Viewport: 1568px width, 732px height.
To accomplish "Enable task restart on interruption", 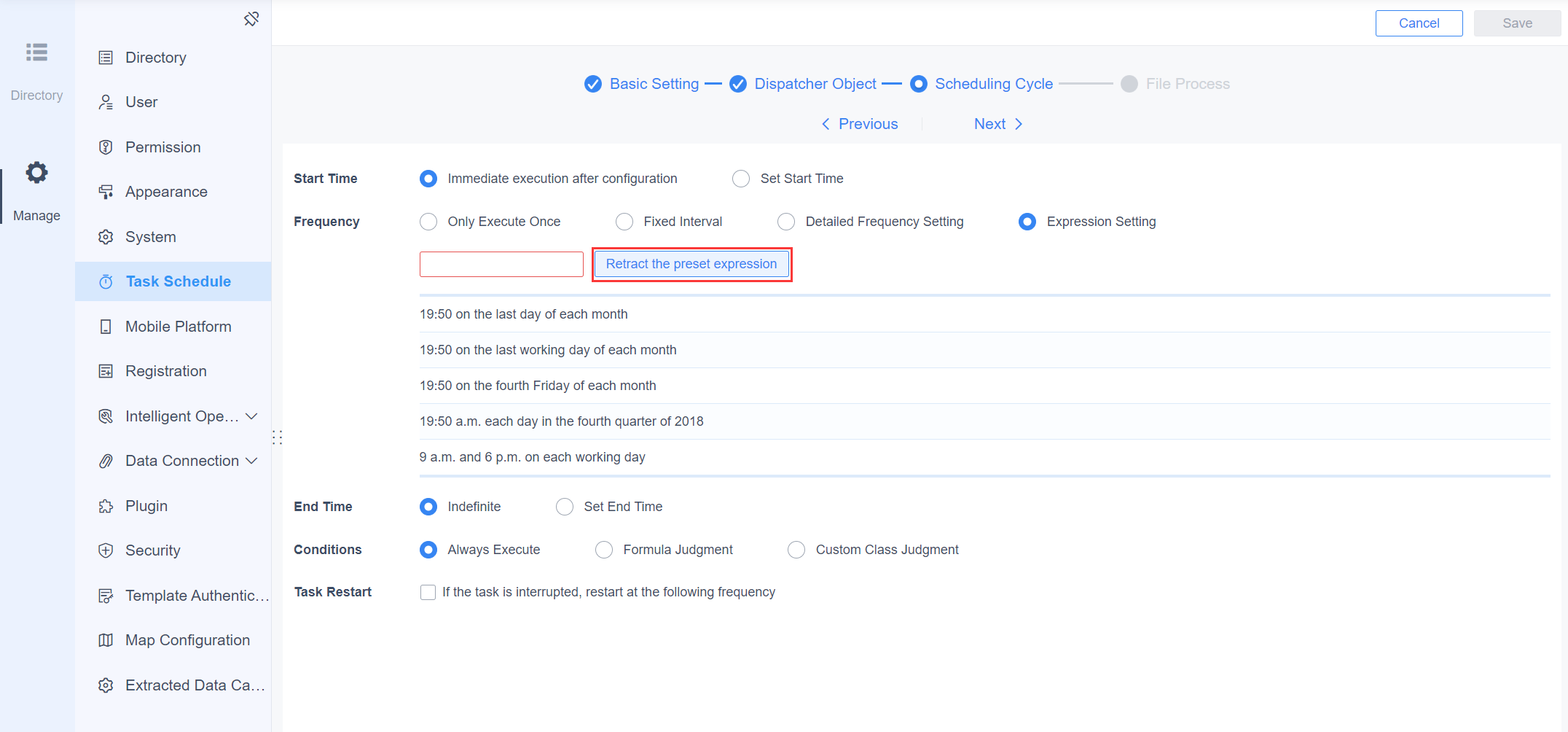I will click(428, 592).
